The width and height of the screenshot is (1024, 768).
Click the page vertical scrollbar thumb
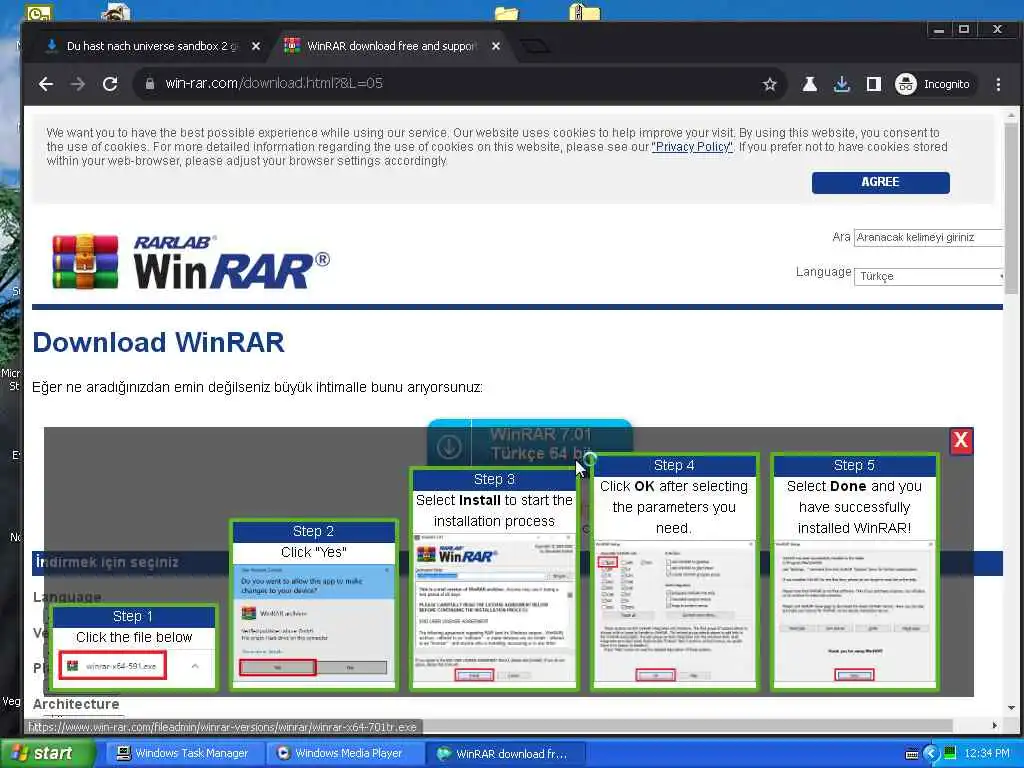[1010, 209]
